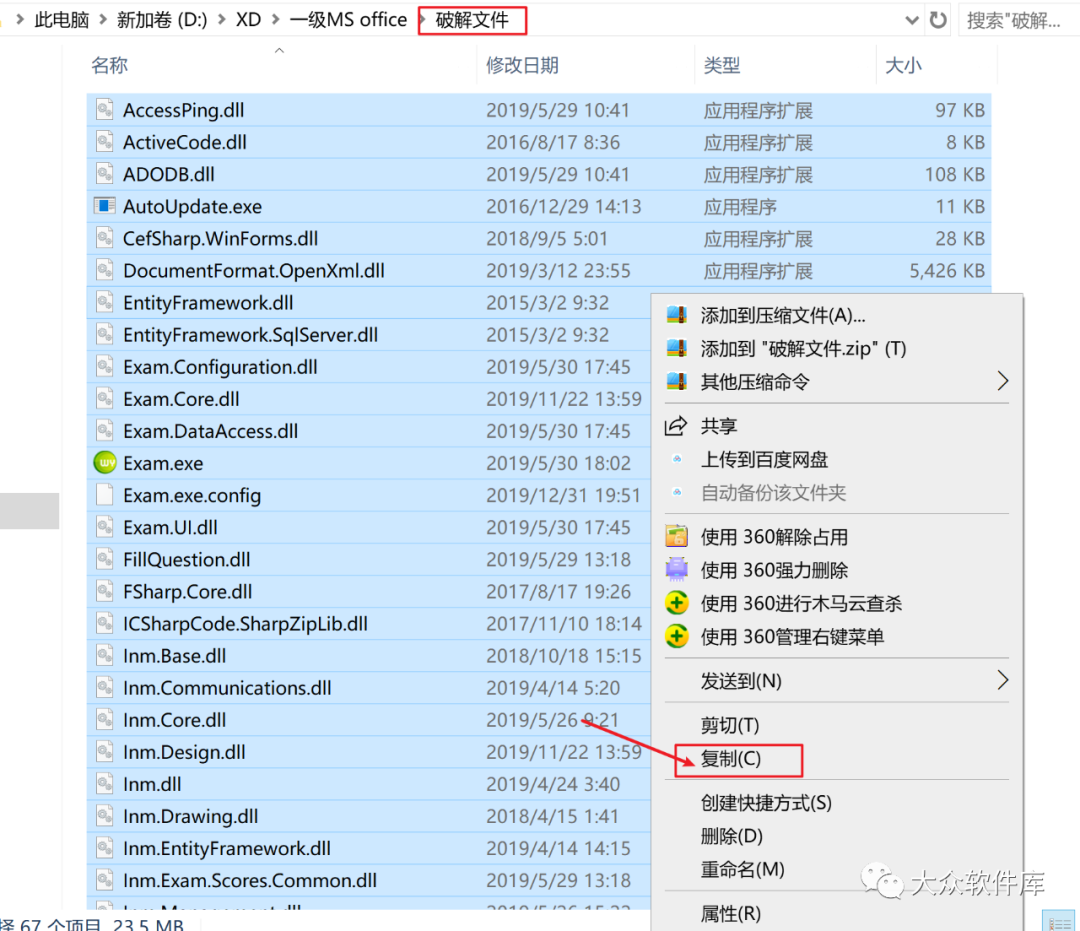Click the 破解文件 breadcrumb segment
The image size is (1080, 931).
[472, 20]
